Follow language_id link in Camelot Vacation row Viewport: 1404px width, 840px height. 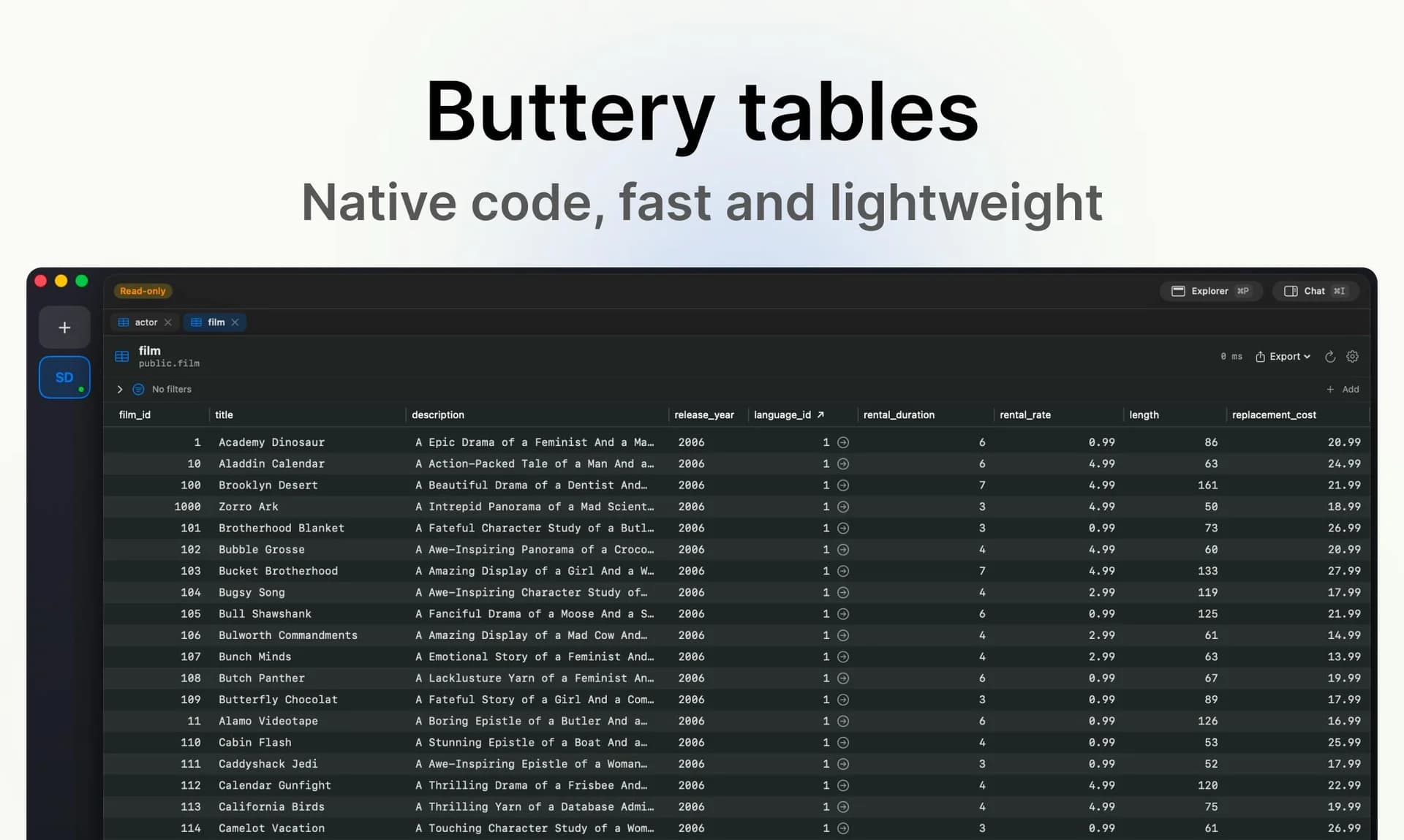coord(843,828)
